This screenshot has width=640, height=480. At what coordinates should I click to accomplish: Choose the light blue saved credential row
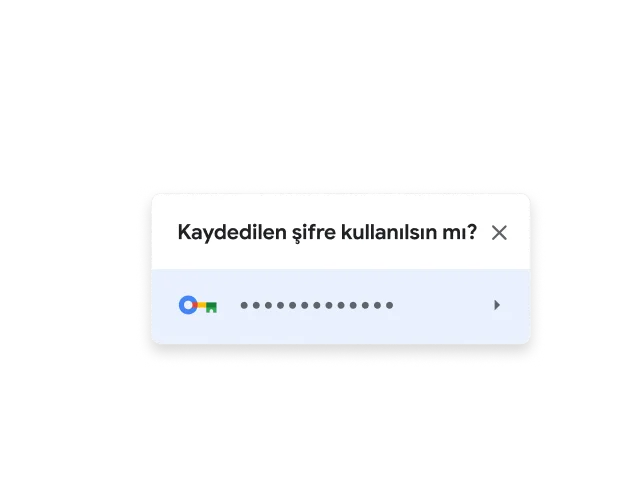(x=341, y=306)
